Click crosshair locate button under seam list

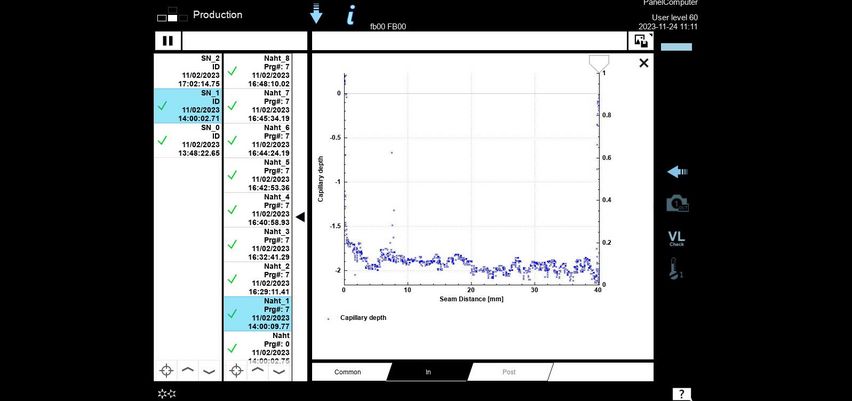point(235,370)
